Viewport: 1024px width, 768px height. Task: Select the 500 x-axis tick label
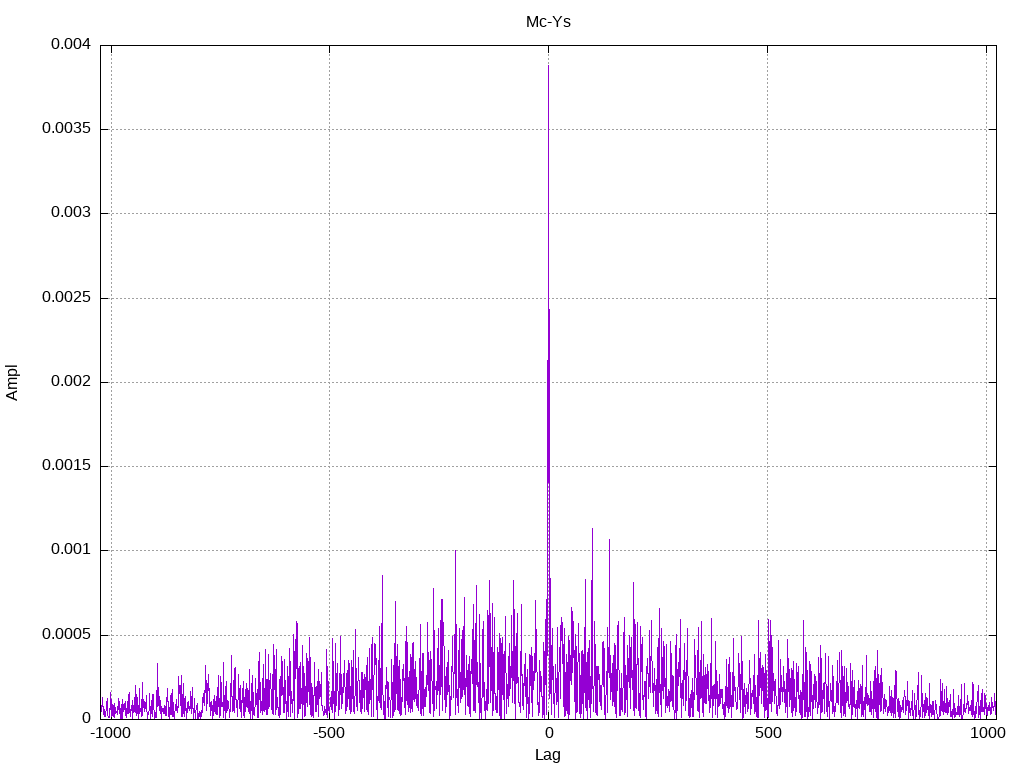coord(767,733)
